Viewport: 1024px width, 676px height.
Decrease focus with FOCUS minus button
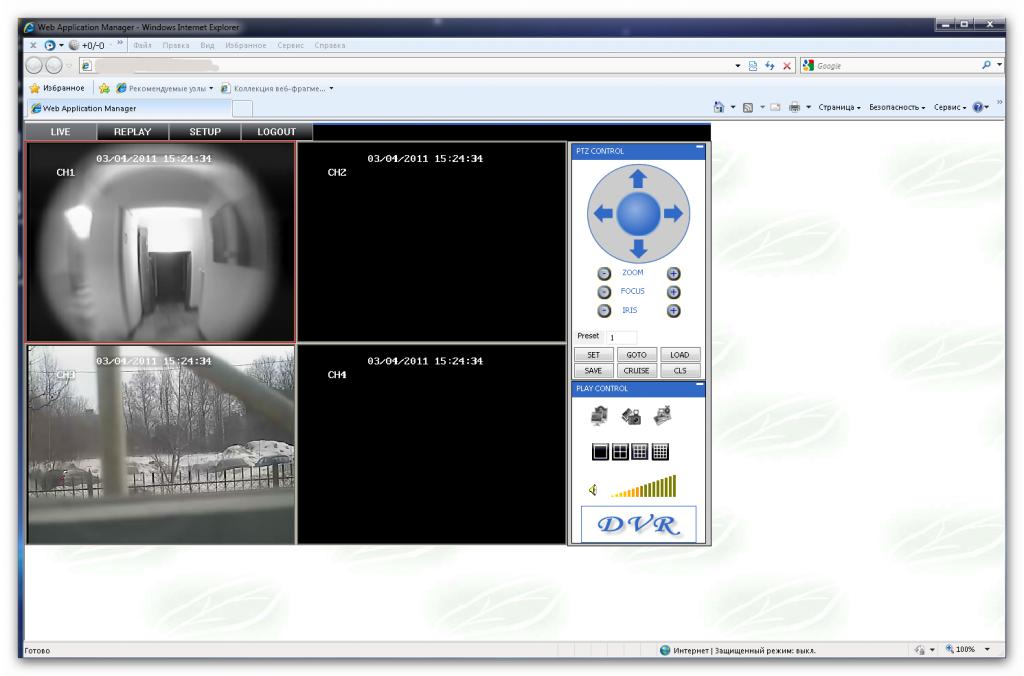[604, 292]
